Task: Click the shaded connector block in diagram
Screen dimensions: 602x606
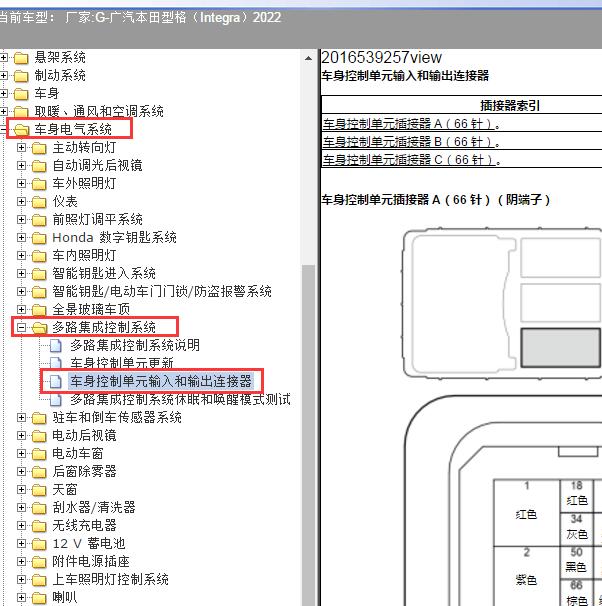Action: tap(561, 347)
